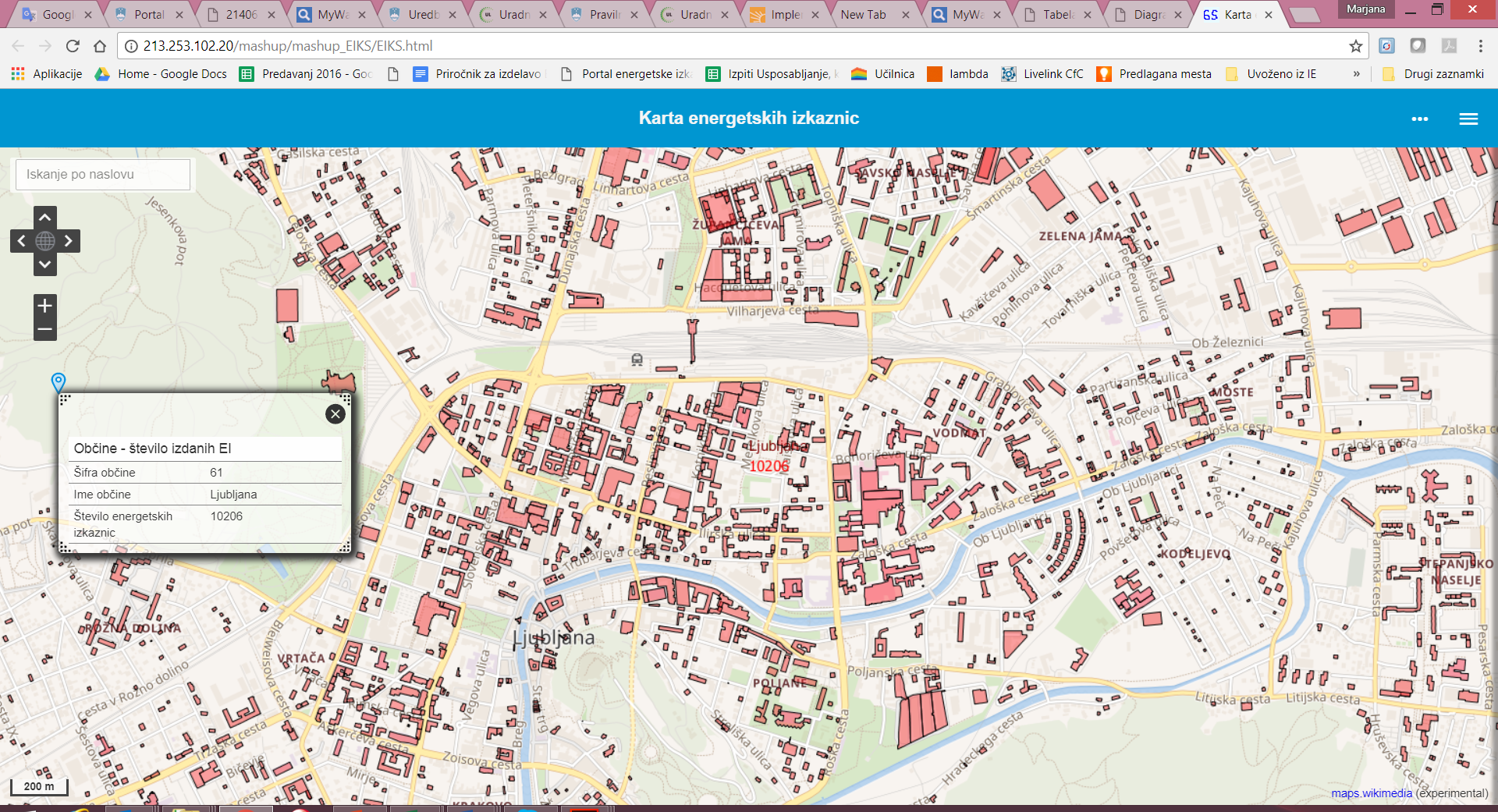Reset map to full extent globe icon
Viewport: 1498px width, 812px height.
point(45,241)
